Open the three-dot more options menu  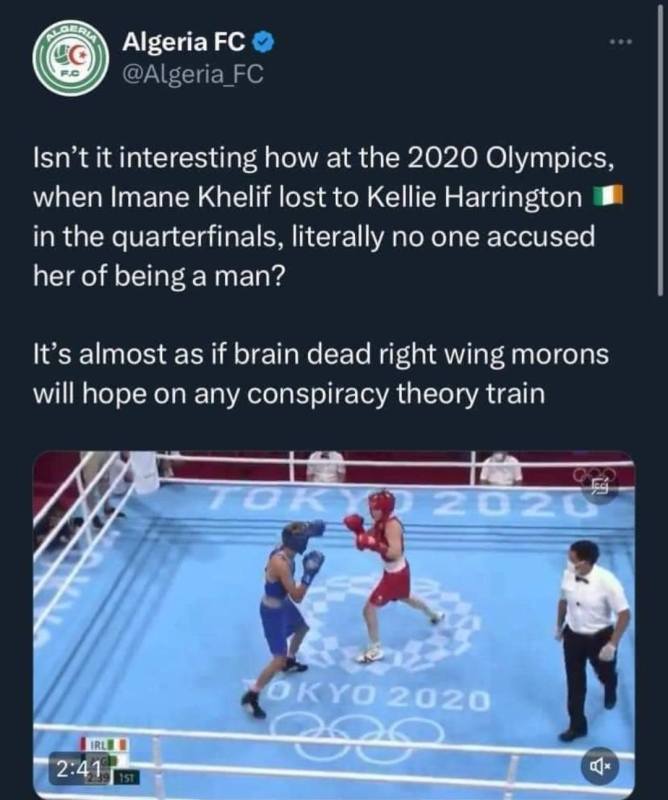click(x=622, y=42)
